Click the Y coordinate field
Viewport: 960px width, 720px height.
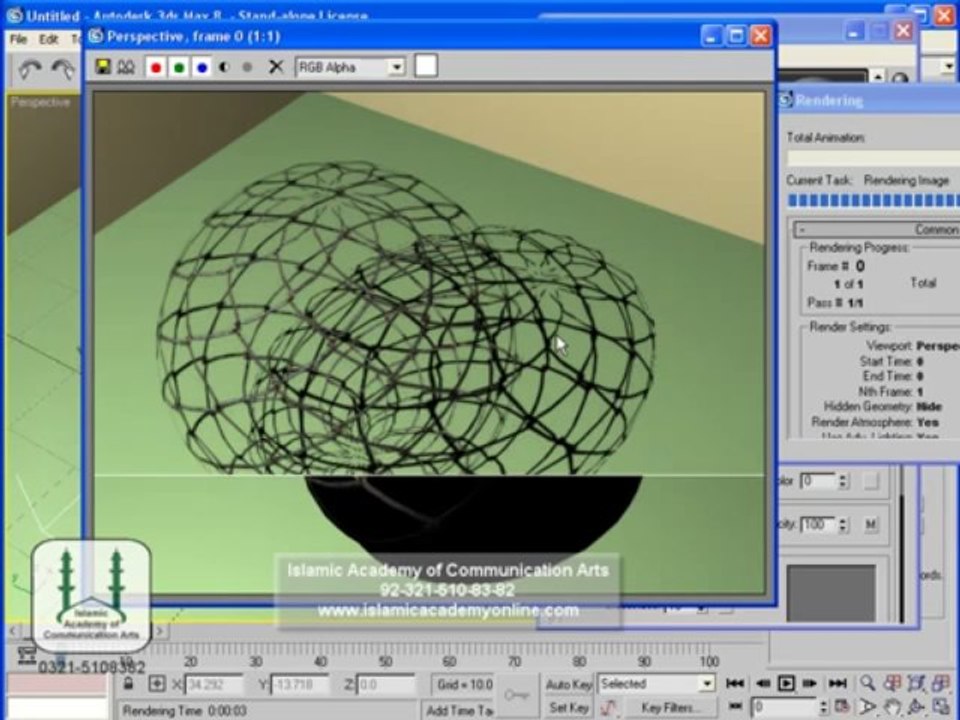point(299,684)
